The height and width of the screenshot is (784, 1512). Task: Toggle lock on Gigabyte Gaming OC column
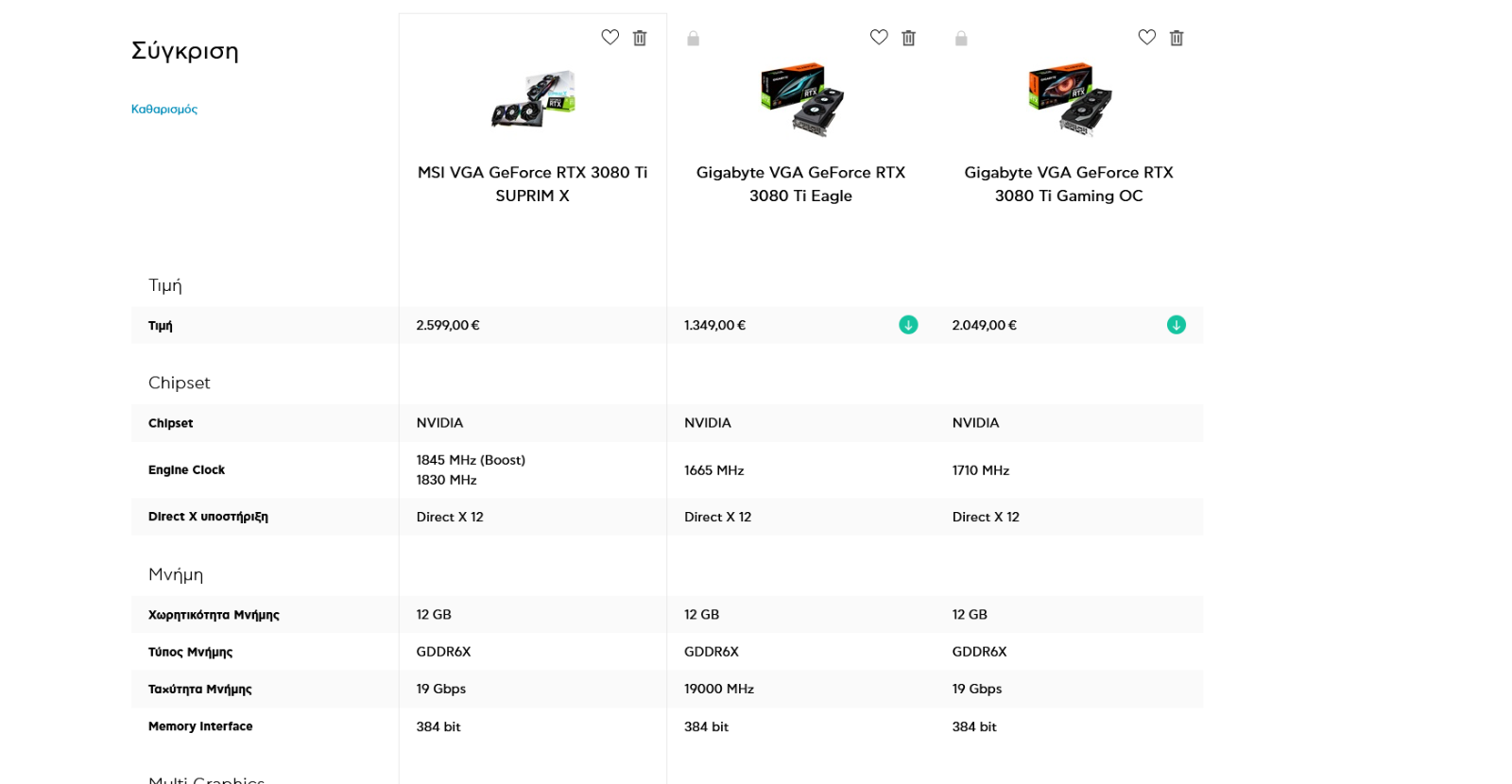tap(961, 39)
